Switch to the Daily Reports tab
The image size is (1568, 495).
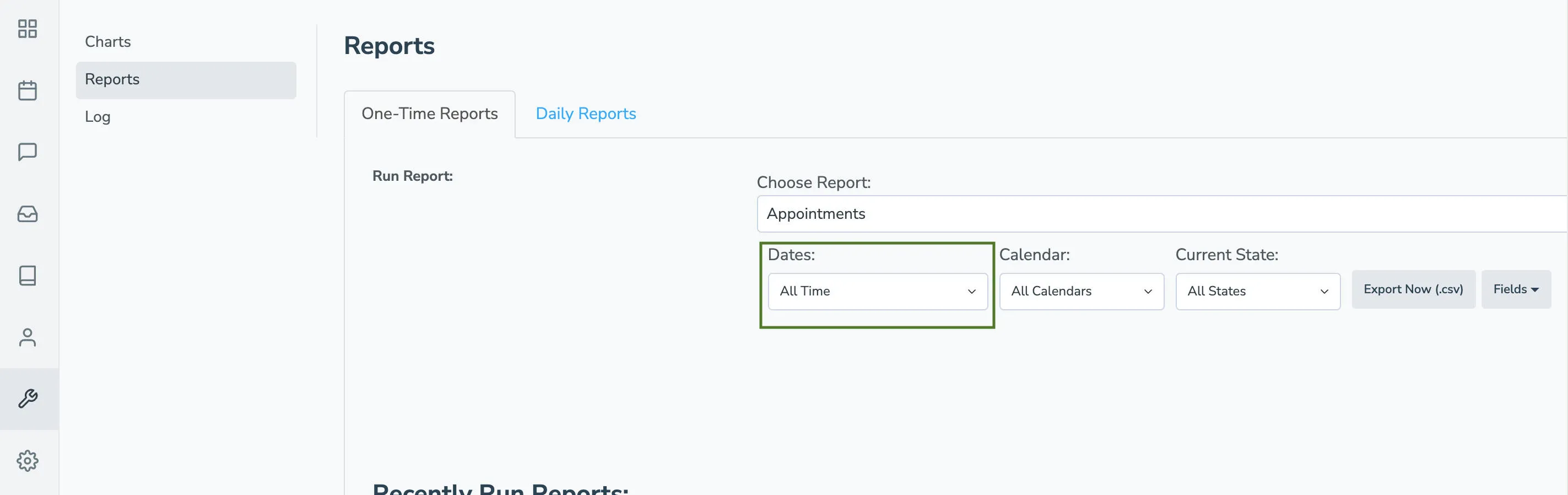585,113
